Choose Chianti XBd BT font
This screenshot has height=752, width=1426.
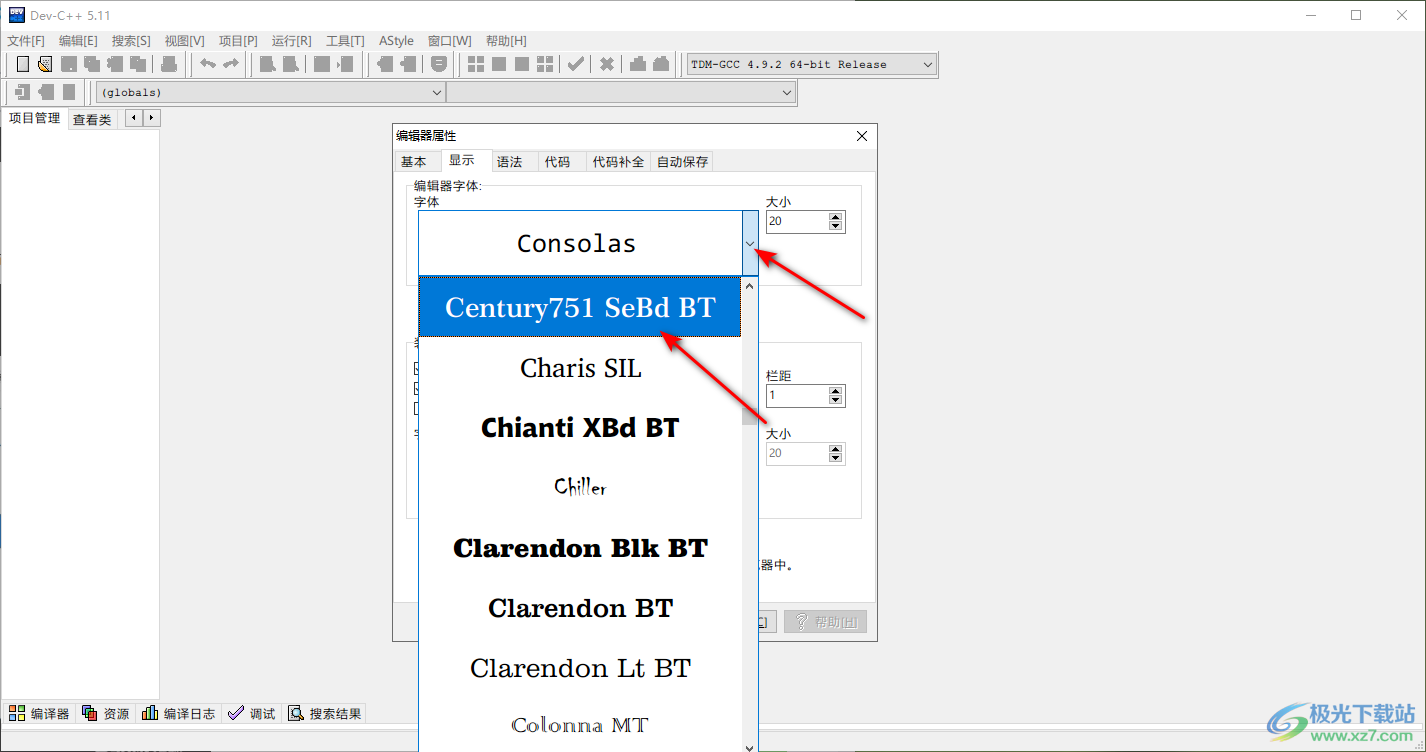pyautogui.click(x=580, y=427)
